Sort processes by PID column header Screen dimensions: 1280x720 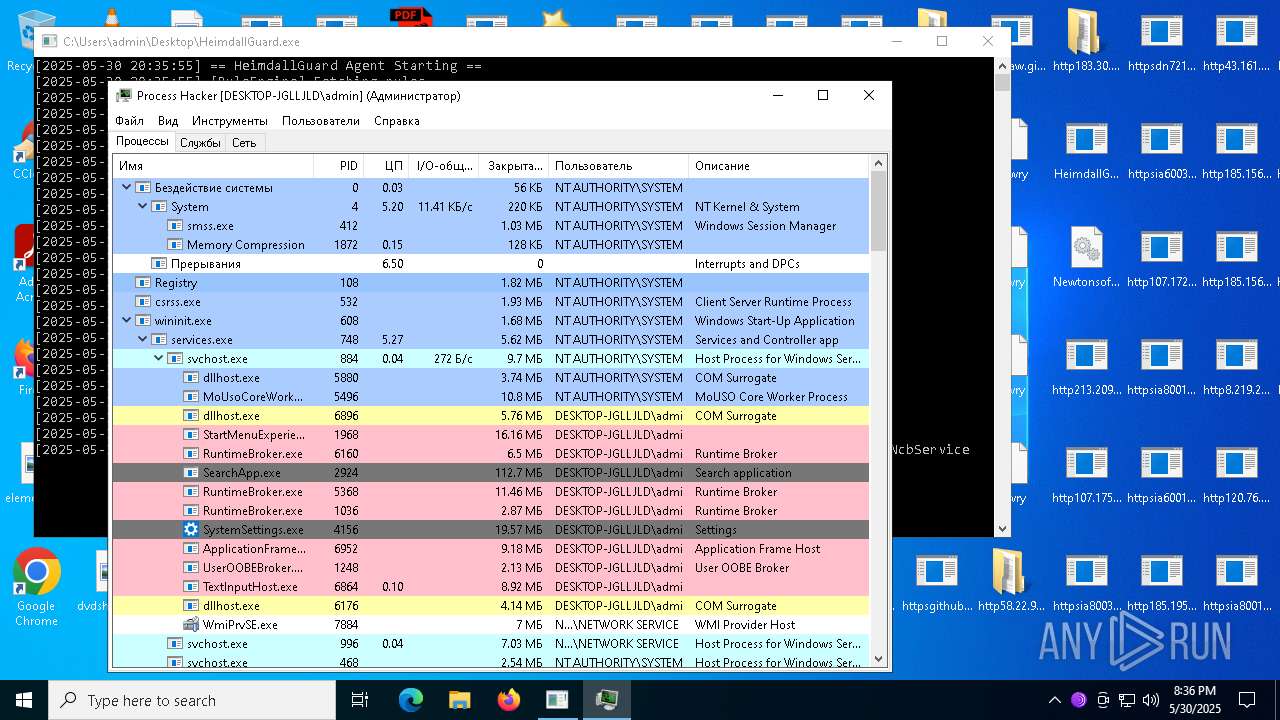(x=338, y=166)
